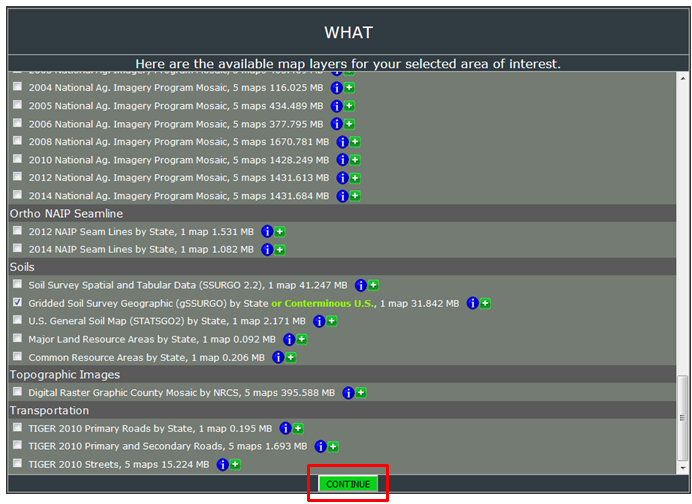
Task: Click green plus for TIGER Primary Roads by State
Action: (298, 429)
